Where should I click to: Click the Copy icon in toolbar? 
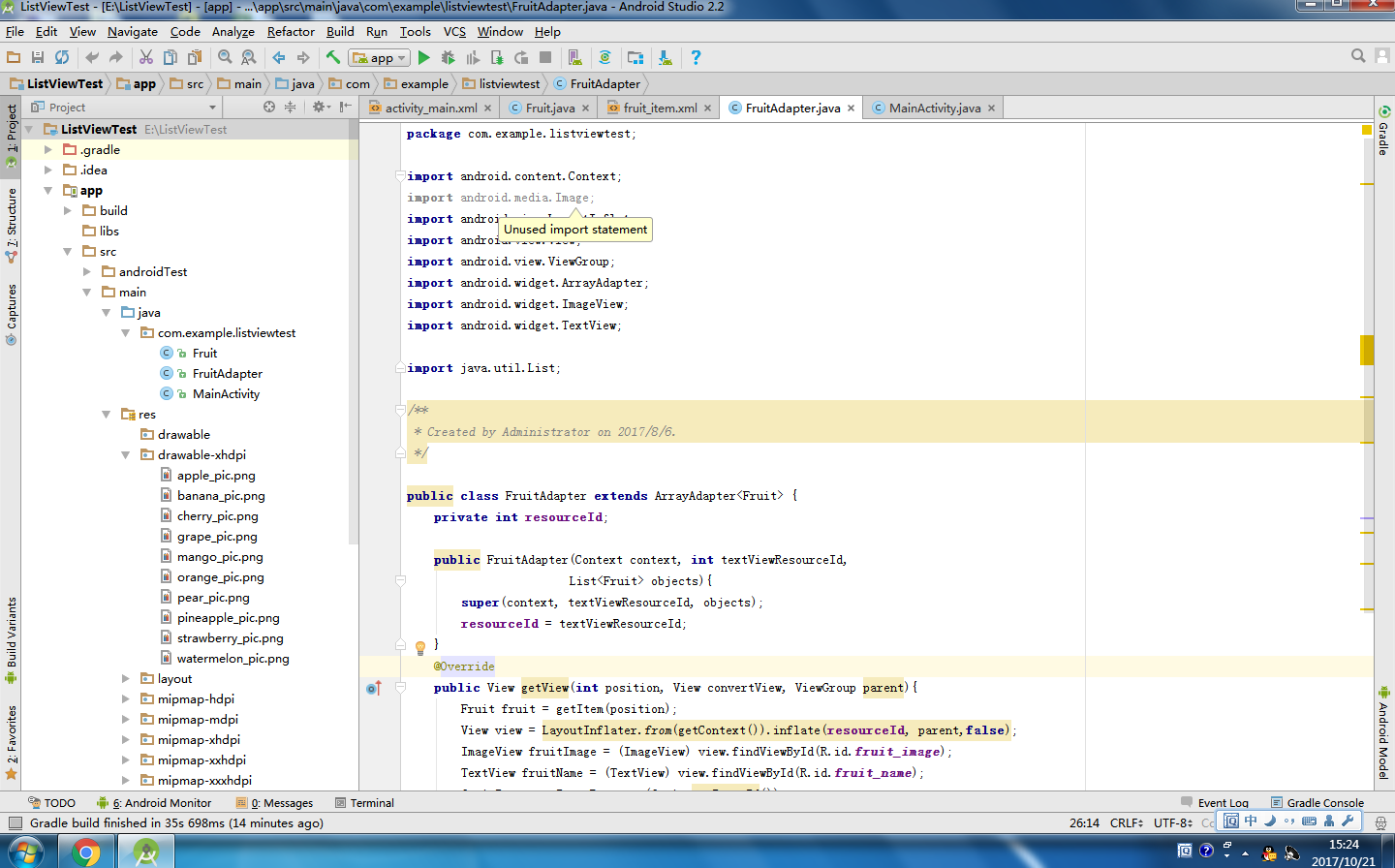[x=170, y=57]
